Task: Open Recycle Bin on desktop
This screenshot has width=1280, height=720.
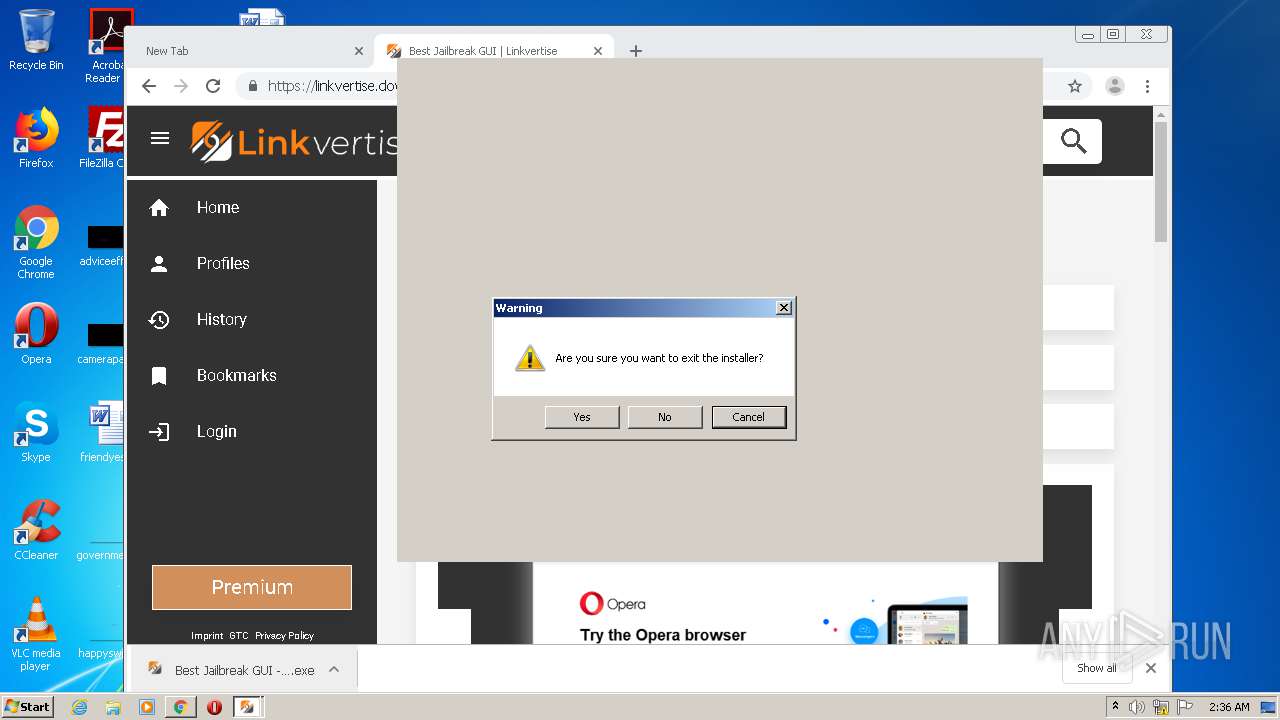Action: coord(36,41)
